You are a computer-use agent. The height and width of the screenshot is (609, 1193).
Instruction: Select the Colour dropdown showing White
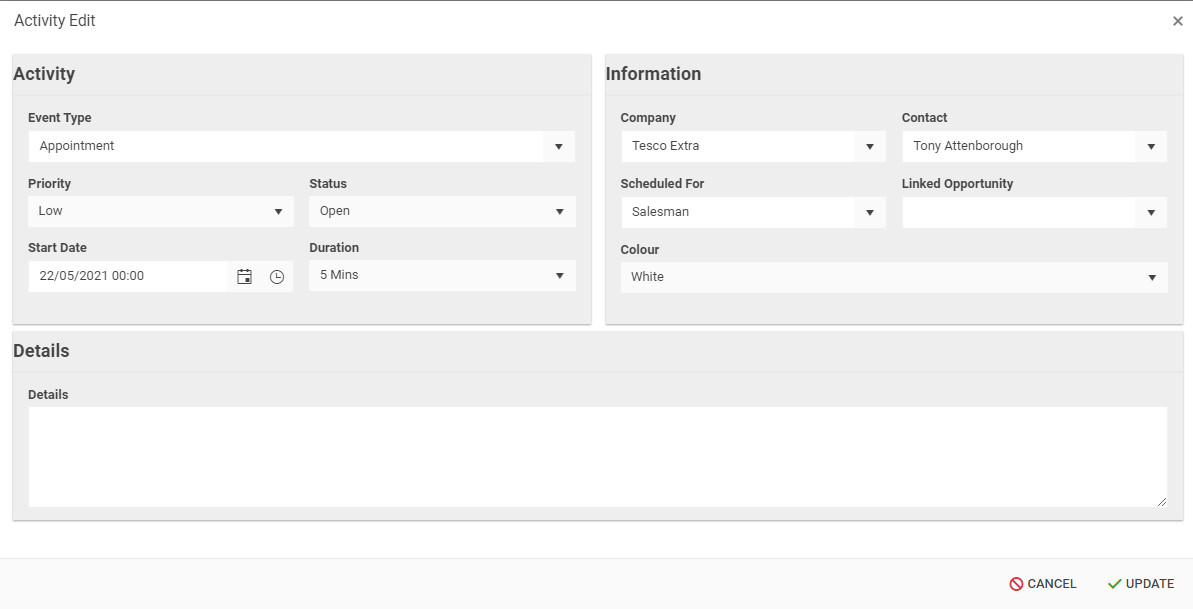893,277
